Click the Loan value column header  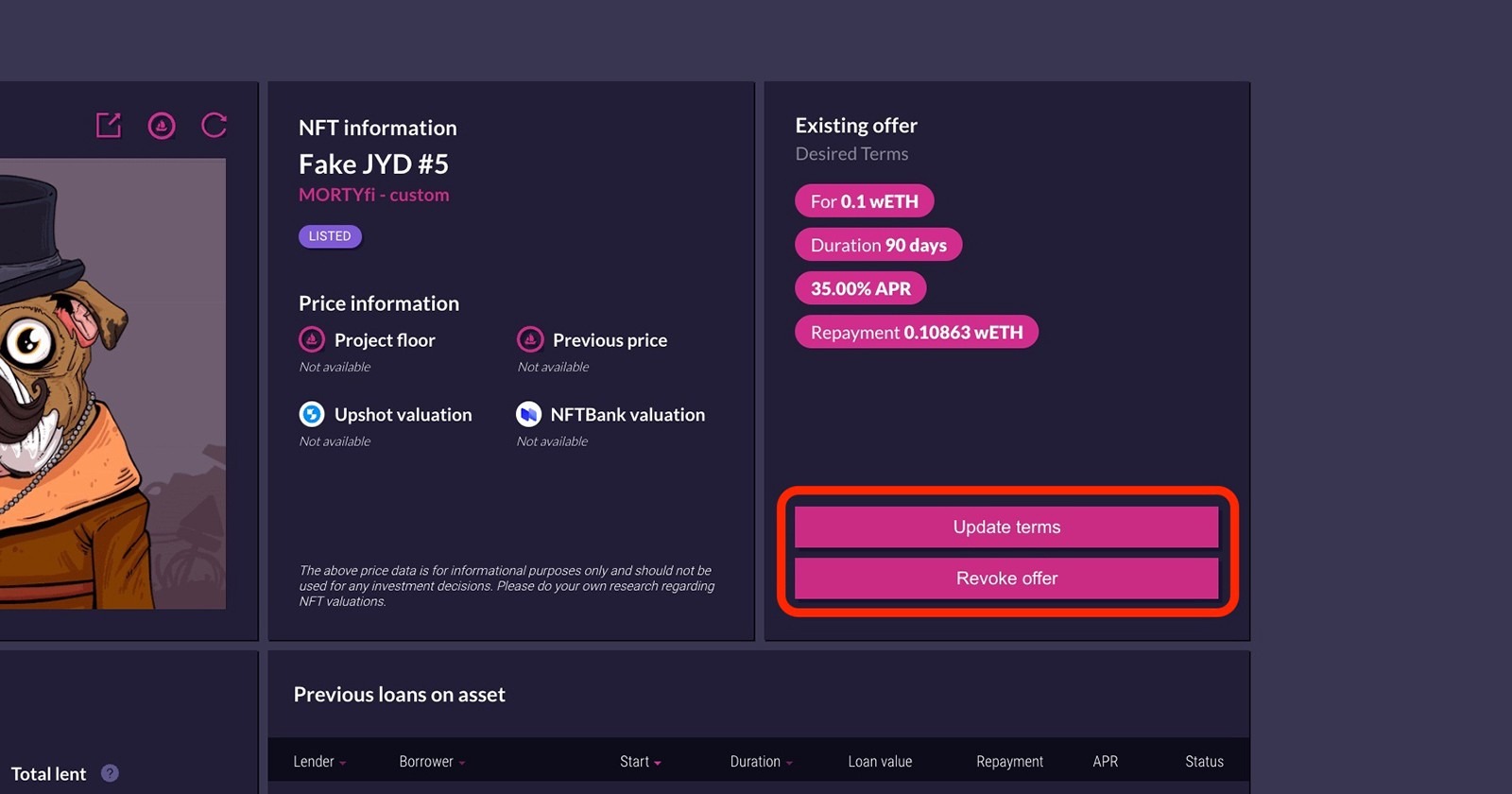[880, 762]
